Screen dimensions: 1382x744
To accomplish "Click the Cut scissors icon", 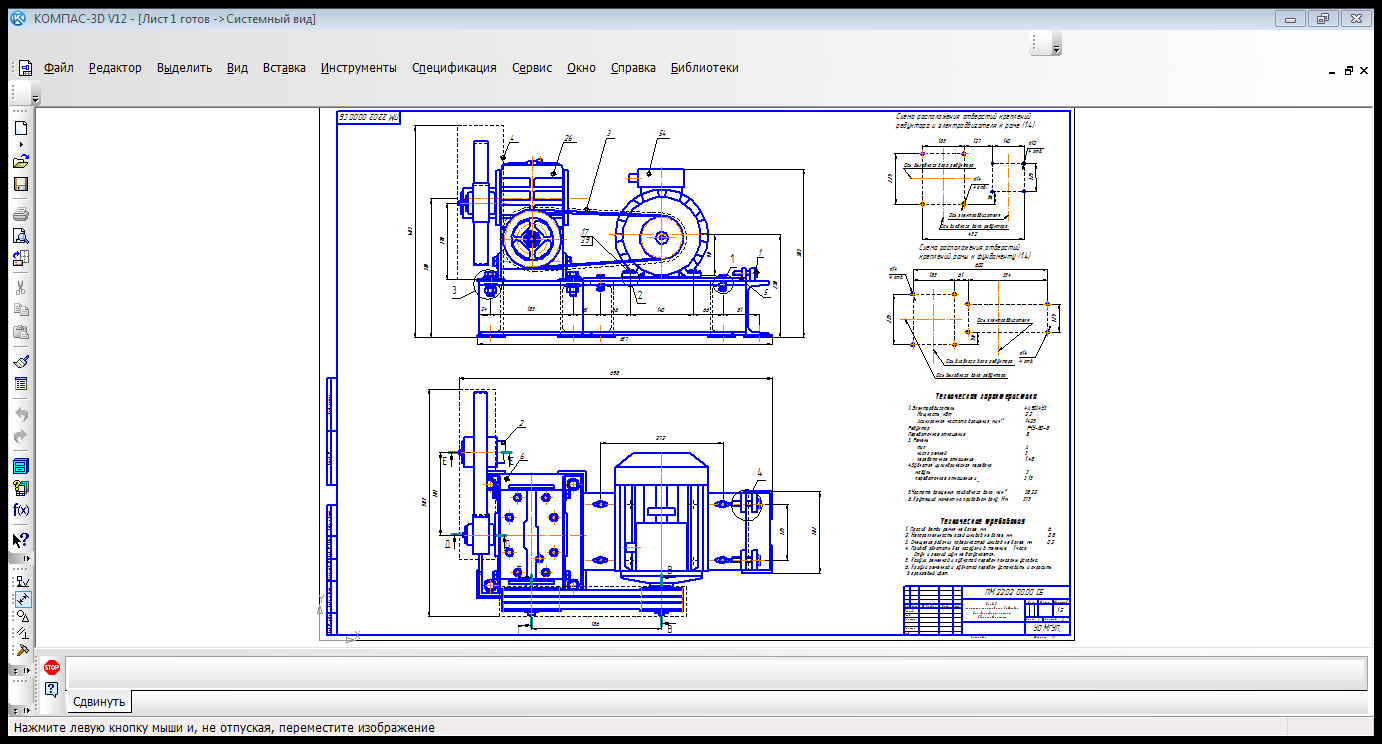I will coord(21,287).
